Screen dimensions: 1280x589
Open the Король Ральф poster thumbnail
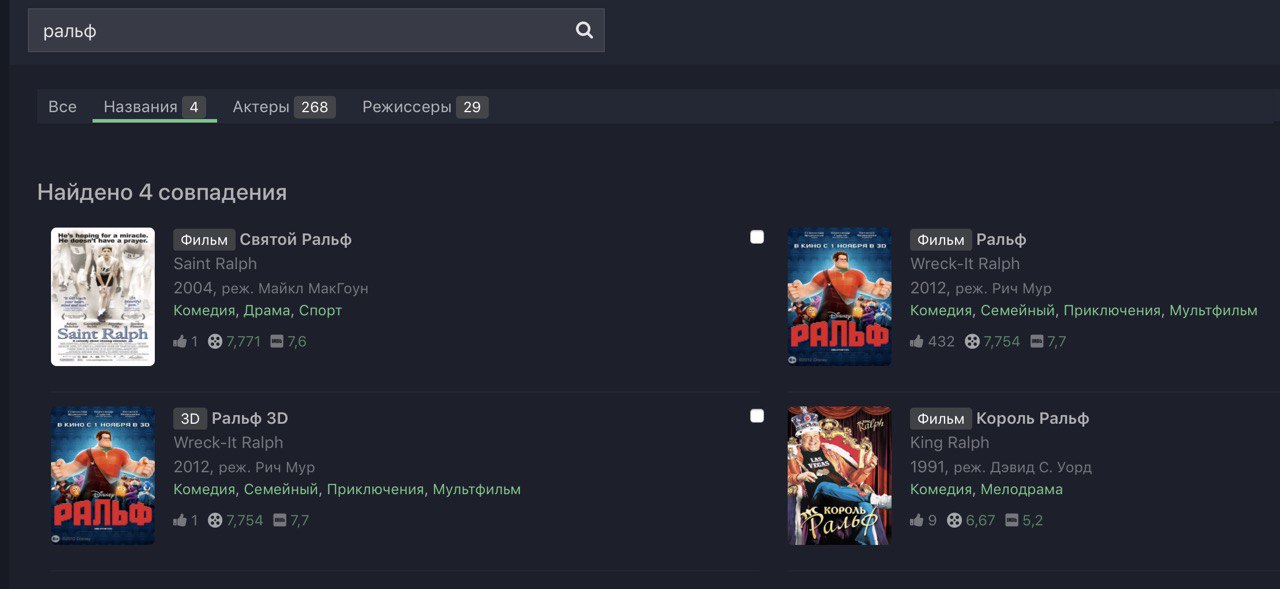click(x=839, y=476)
